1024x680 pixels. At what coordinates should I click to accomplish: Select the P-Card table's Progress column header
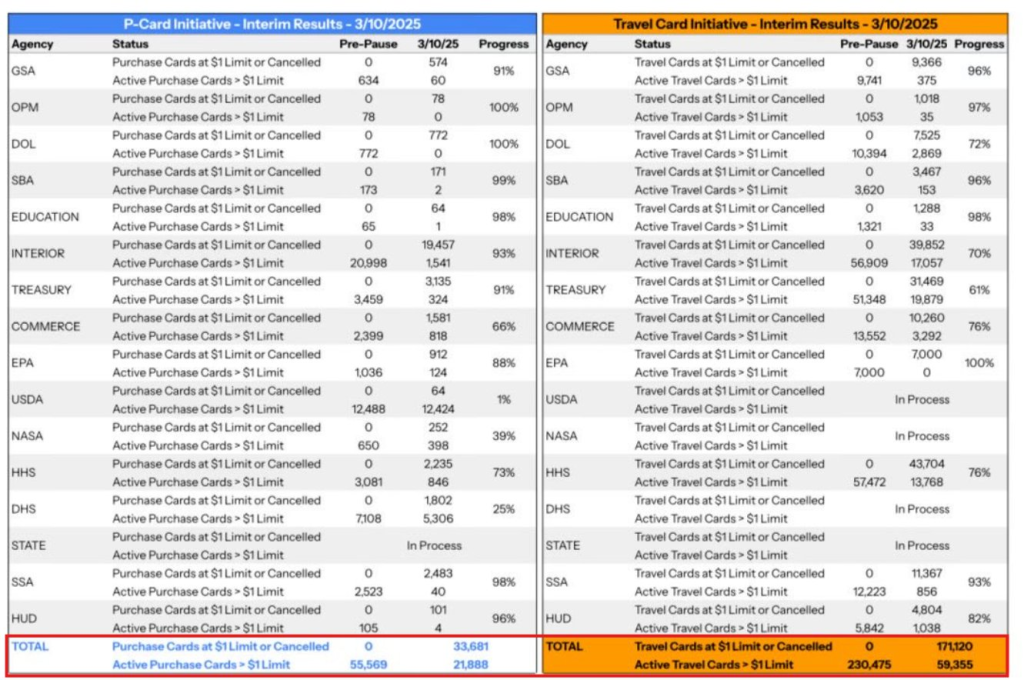(x=504, y=45)
